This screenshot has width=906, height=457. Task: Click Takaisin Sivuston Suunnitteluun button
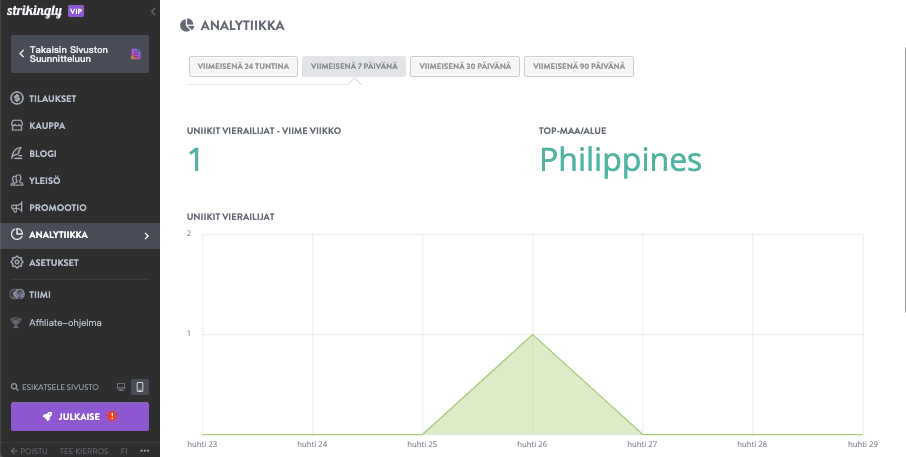tap(80, 54)
